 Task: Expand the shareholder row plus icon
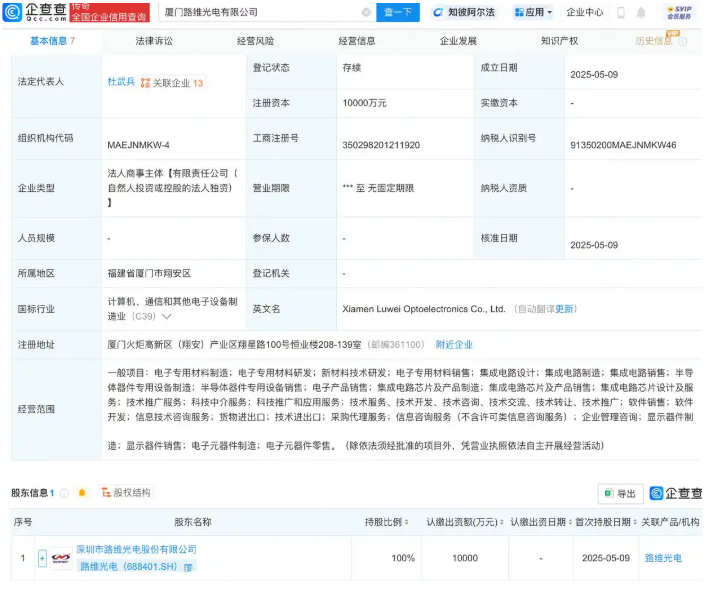(42, 559)
